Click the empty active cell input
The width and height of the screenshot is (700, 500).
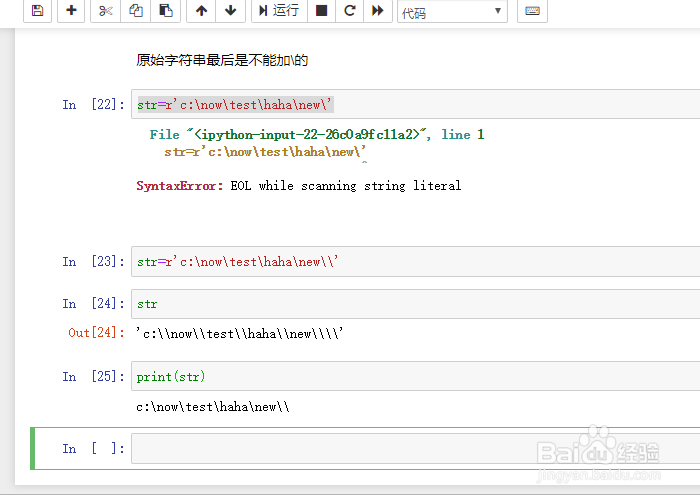[415, 448]
